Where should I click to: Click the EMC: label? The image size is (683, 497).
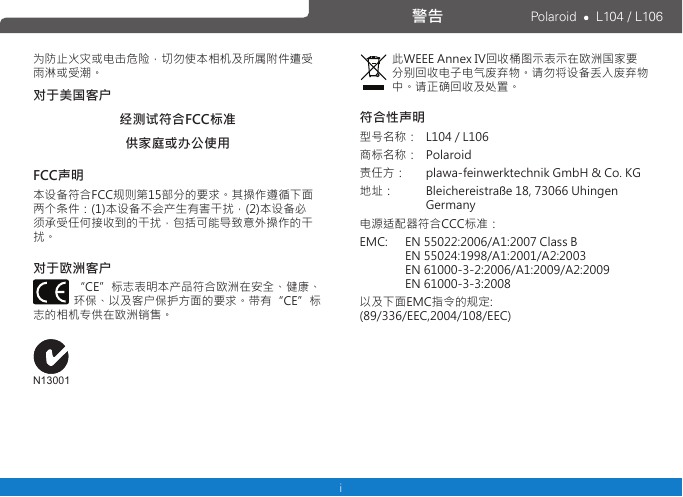coord(374,242)
